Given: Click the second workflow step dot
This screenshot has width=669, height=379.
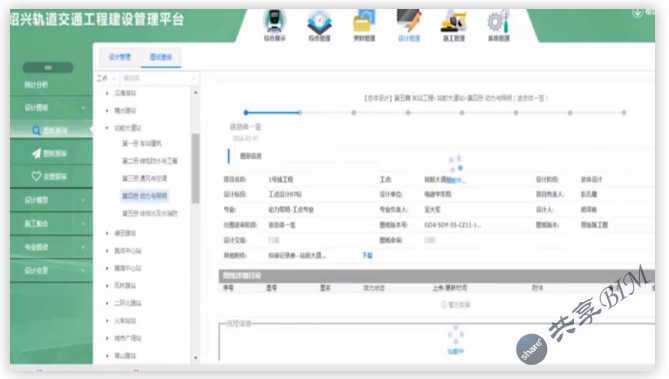Looking at the screenshot, I should coord(300,113).
